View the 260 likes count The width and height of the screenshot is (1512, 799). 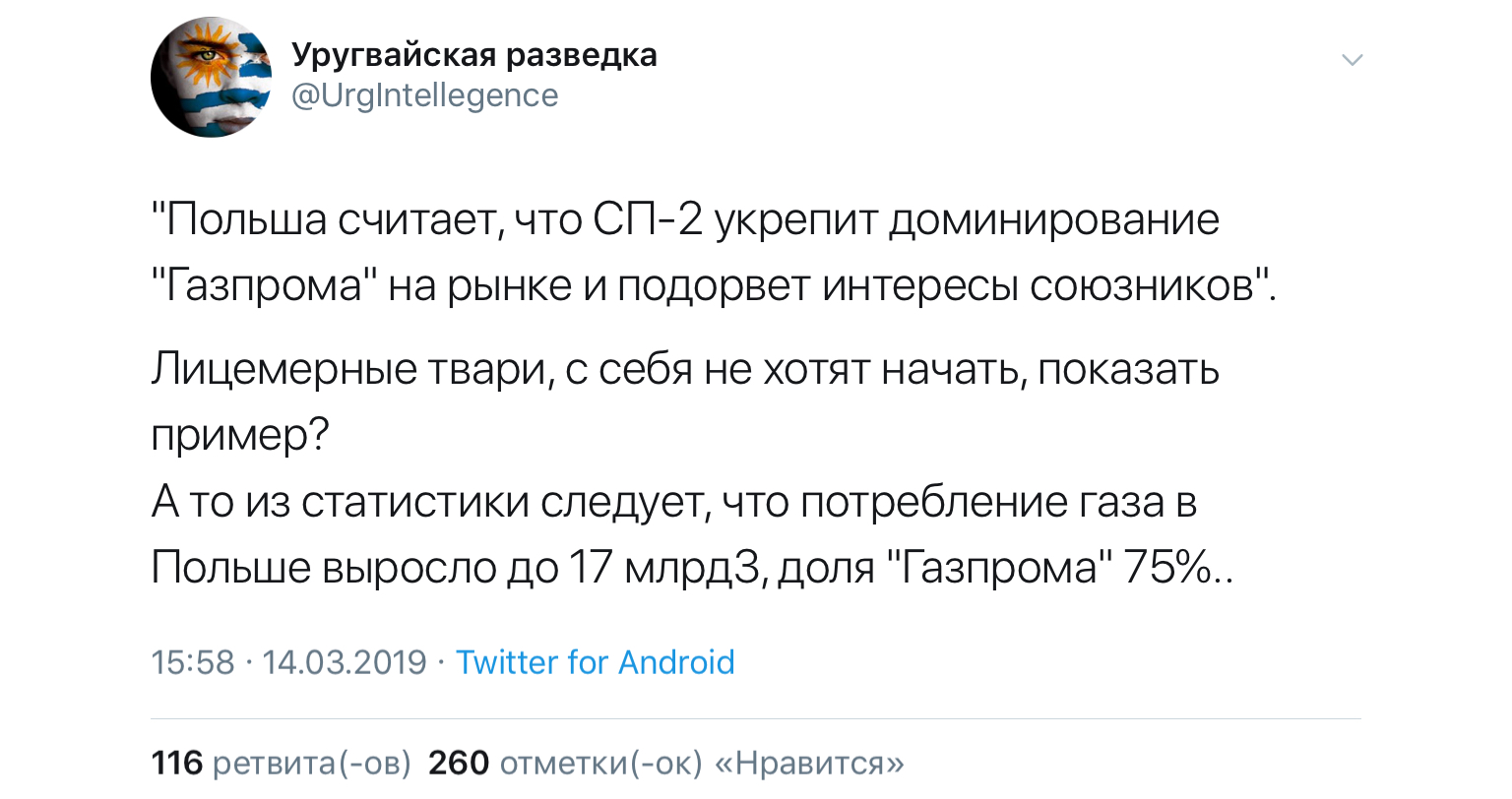[459, 763]
